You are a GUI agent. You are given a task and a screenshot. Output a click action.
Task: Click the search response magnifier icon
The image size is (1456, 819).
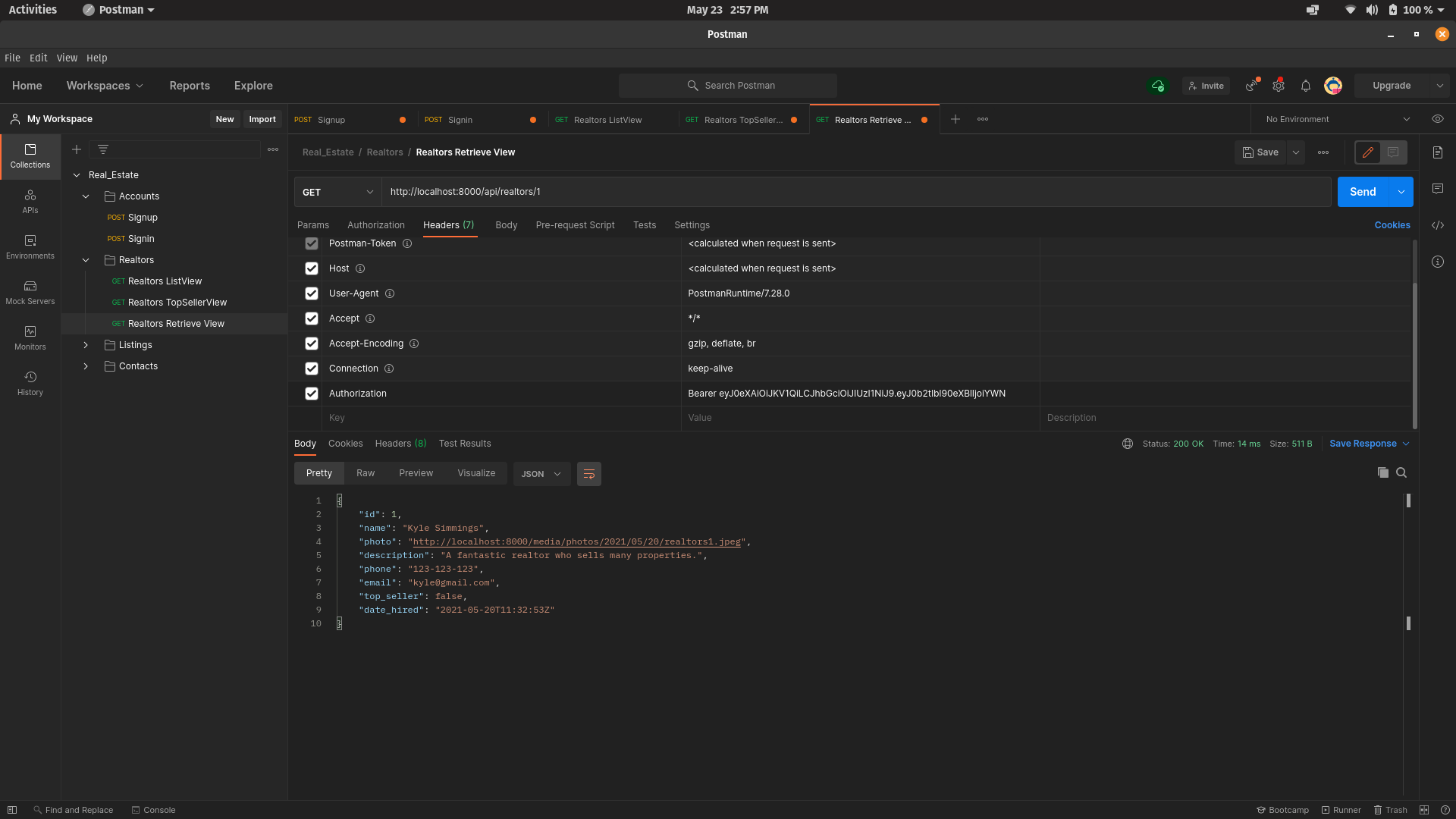click(1401, 472)
